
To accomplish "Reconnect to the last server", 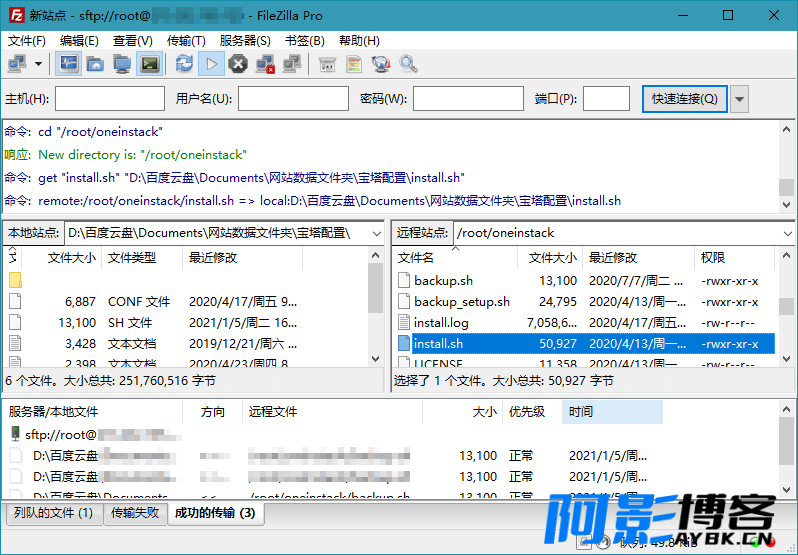I will point(292,64).
